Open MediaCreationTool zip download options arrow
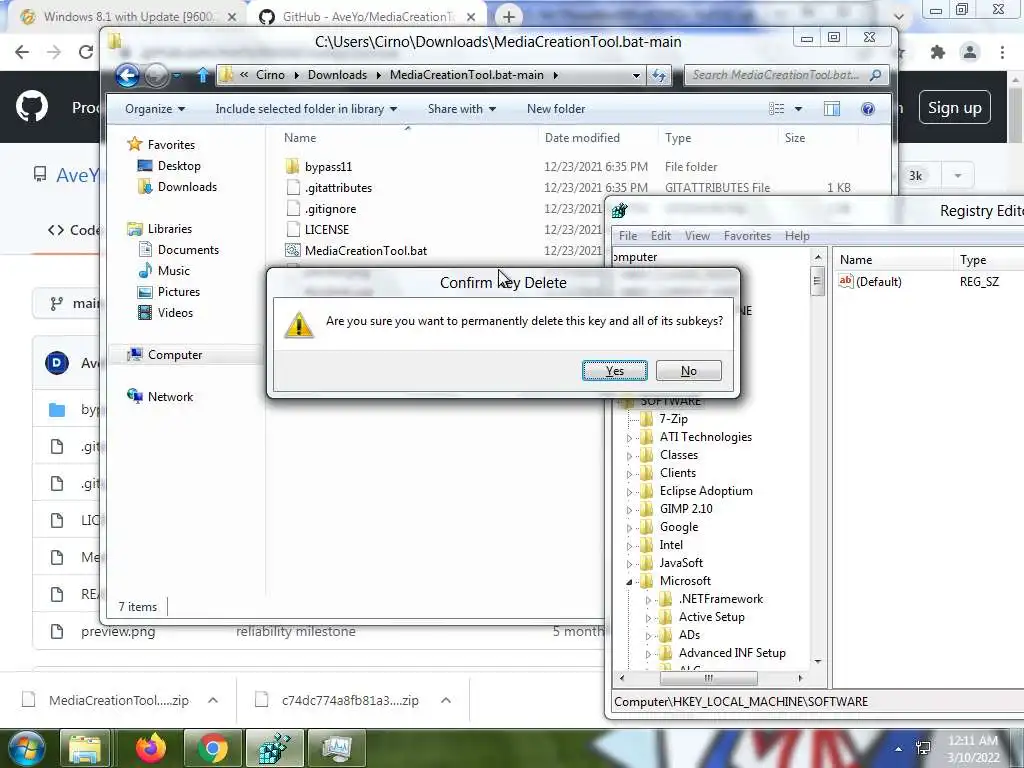 213,700
